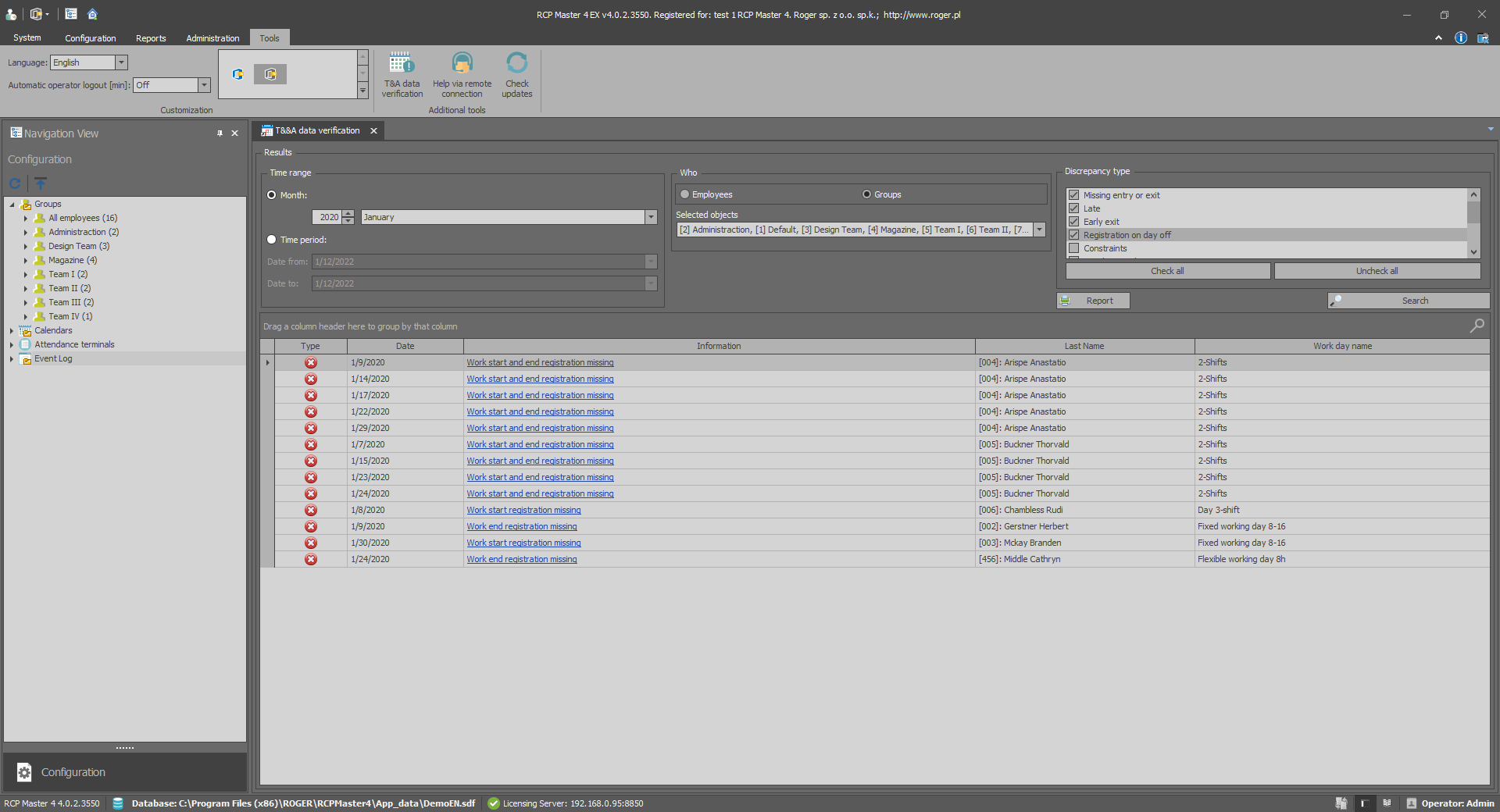Click the magnifier icon above results grid
Image resolution: width=1500 pixels, height=812 pixels.
[1477, 326]
